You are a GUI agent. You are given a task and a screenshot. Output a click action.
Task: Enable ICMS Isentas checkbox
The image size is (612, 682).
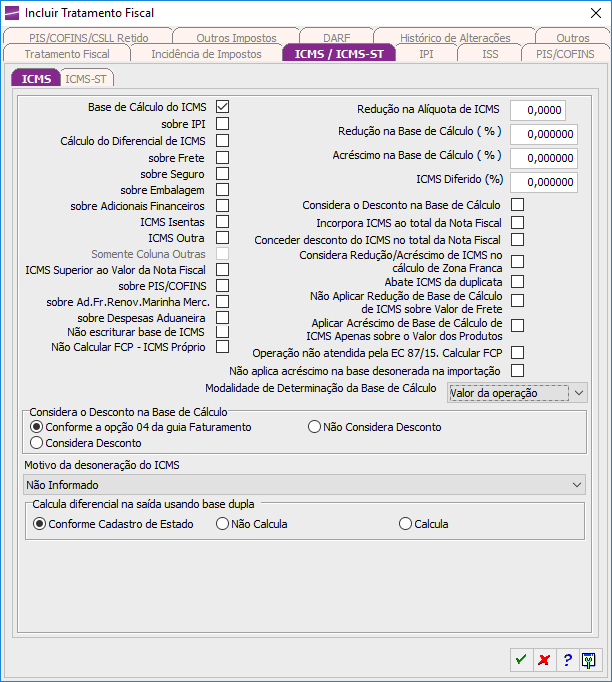click(x=222, y=222)
